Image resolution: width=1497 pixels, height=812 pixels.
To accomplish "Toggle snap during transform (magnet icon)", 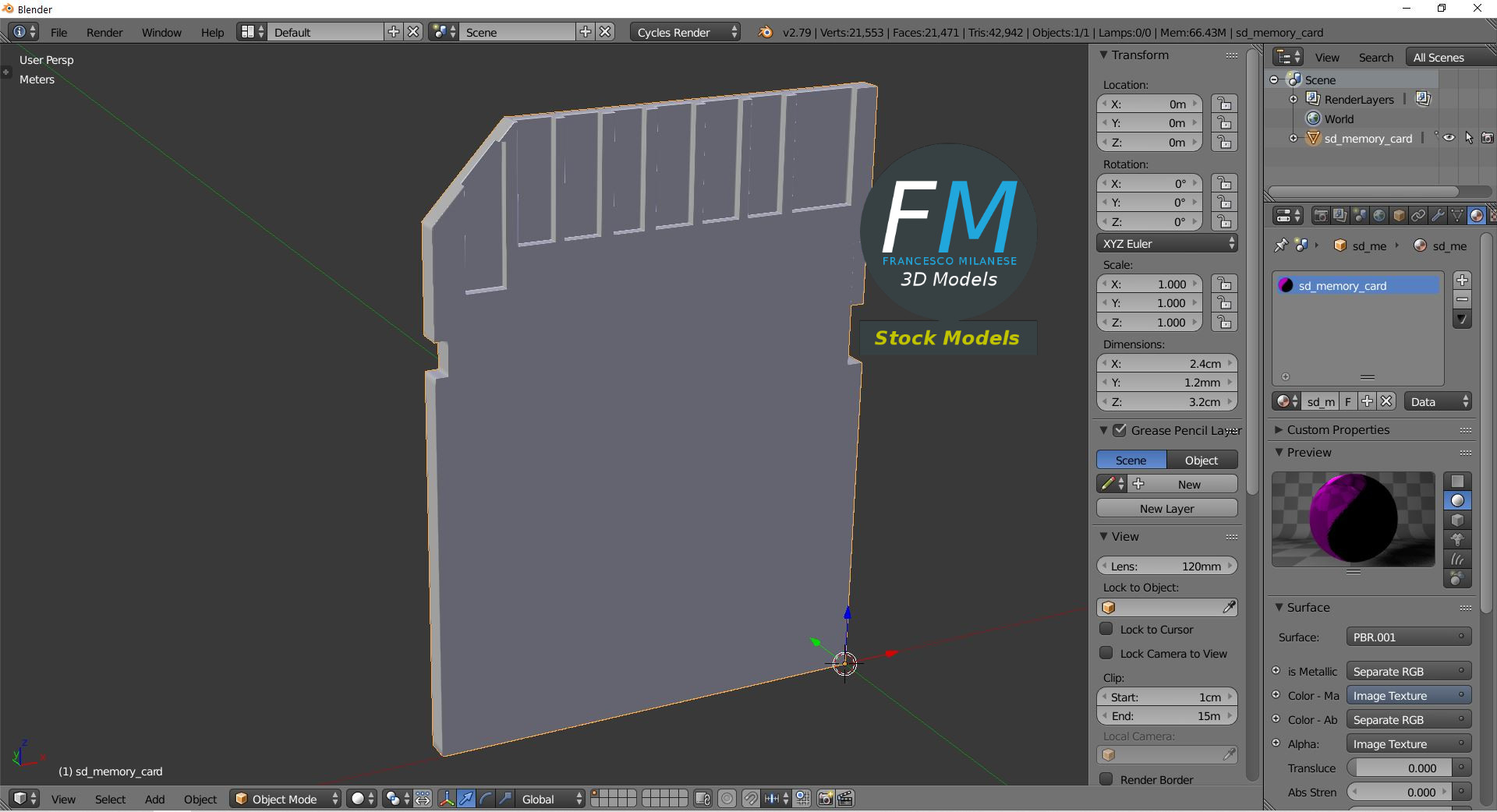I will tap(750, 799).
